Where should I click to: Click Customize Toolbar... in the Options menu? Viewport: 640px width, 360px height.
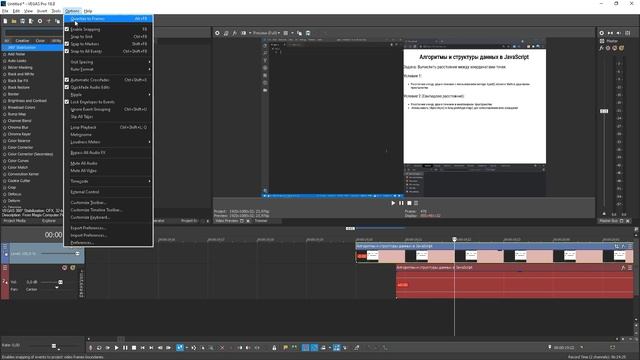point(108,202)
